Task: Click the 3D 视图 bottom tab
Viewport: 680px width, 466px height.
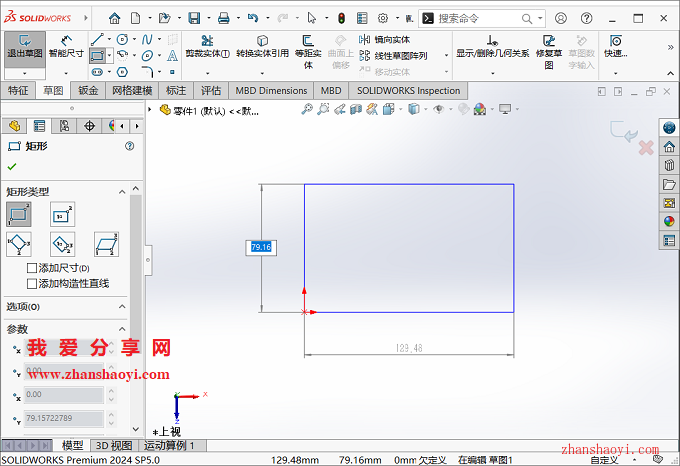Action: [x=113, y=445]
